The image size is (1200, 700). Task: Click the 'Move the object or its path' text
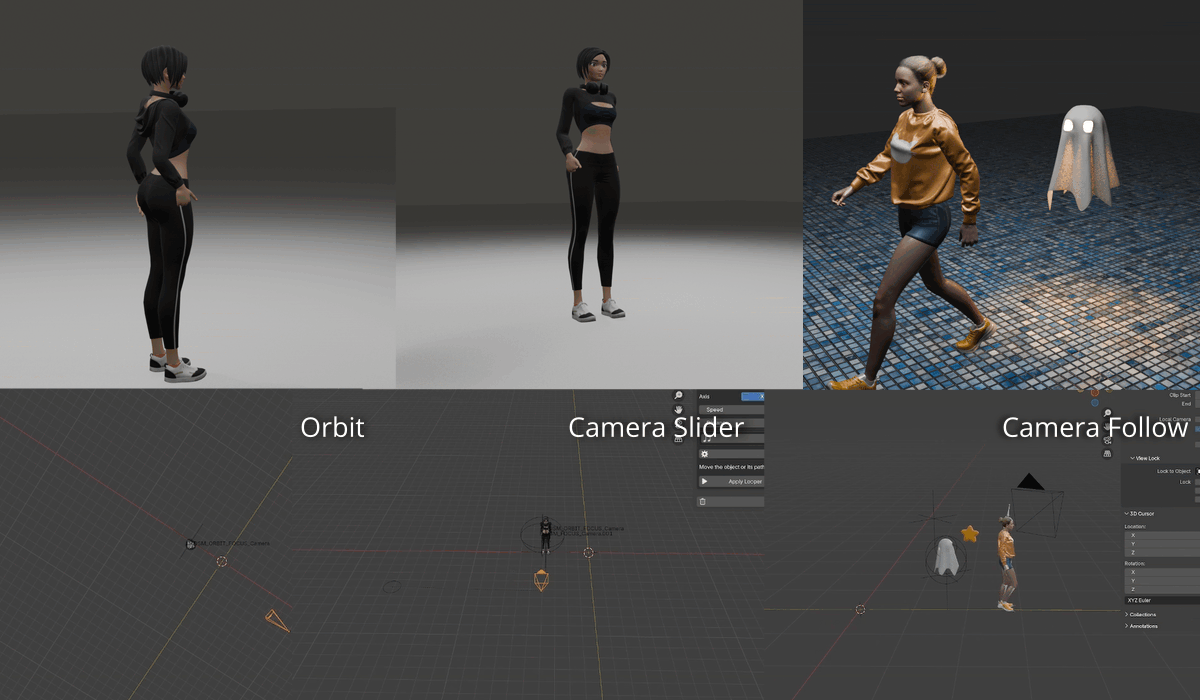pyautogui.click(x=731, y=467)
